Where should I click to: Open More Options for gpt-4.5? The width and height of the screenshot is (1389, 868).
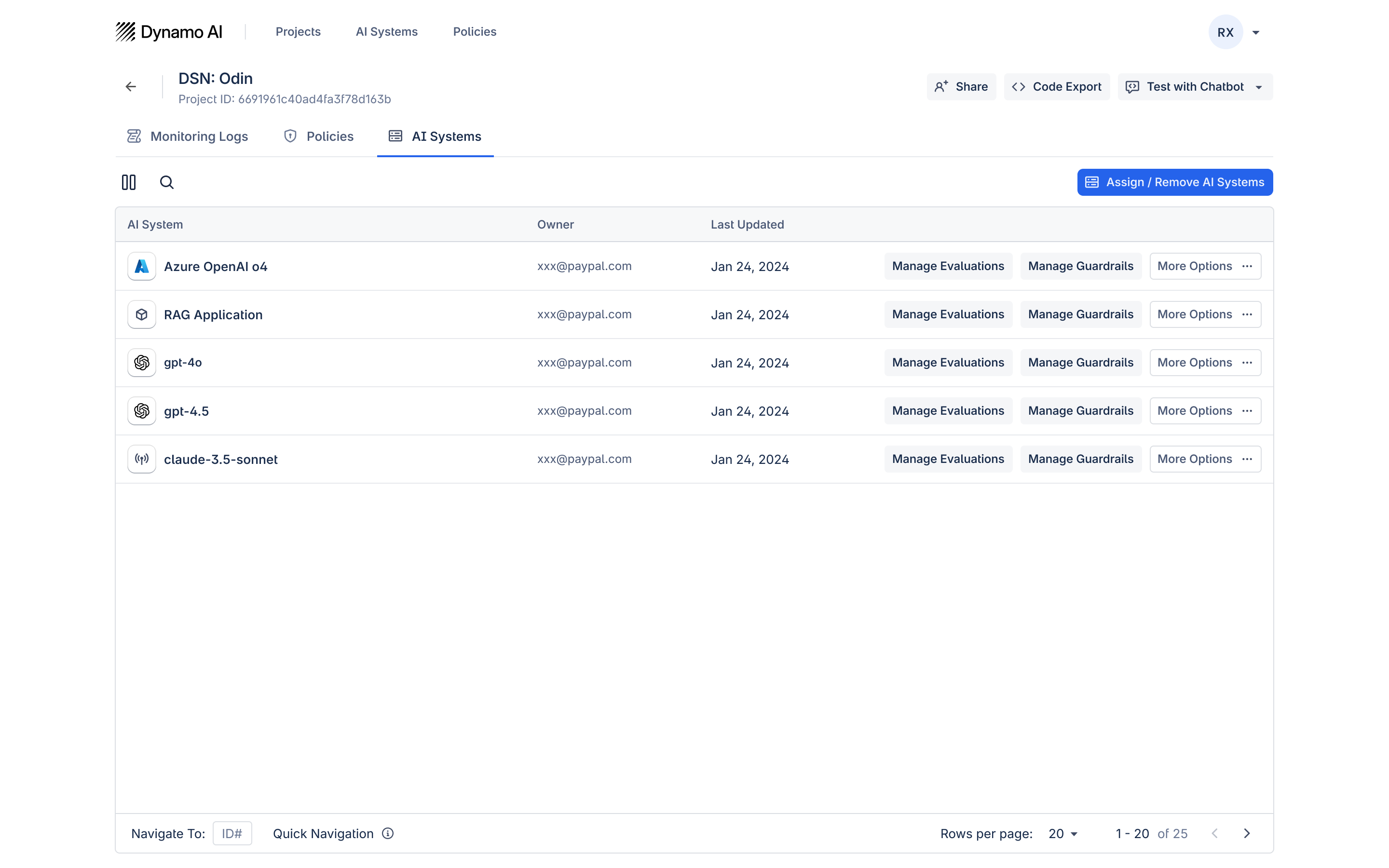[x=1205, y=411]
